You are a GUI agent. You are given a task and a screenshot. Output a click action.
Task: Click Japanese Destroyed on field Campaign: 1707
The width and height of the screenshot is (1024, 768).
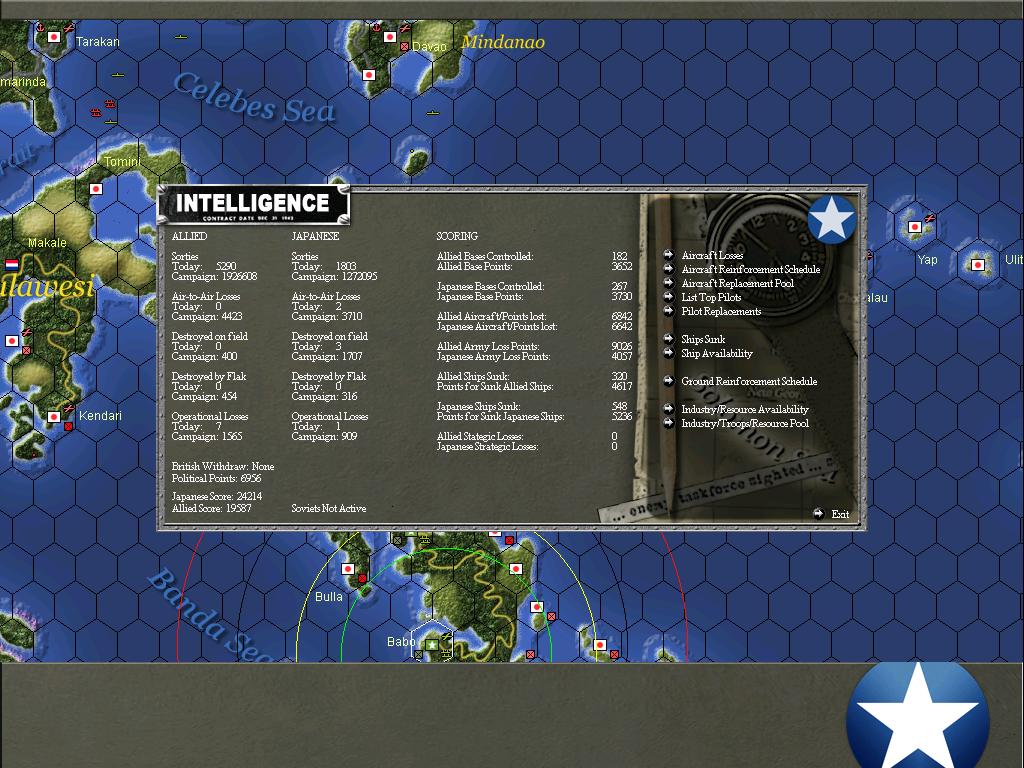tap(327, 356)
